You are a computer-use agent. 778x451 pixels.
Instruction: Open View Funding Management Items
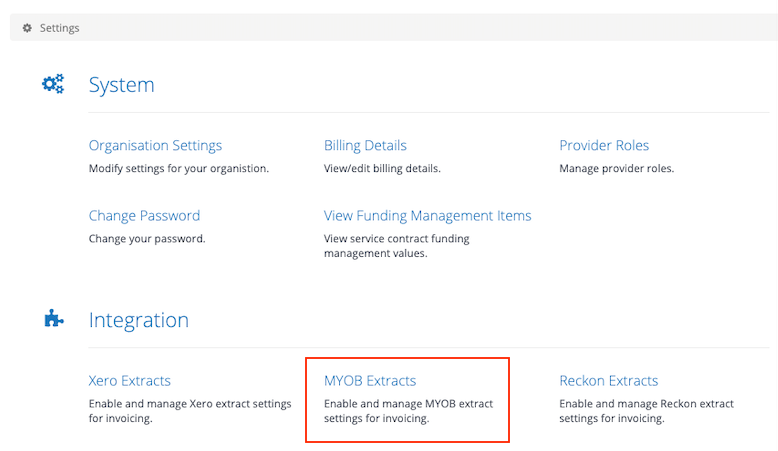tap(428, 216)
